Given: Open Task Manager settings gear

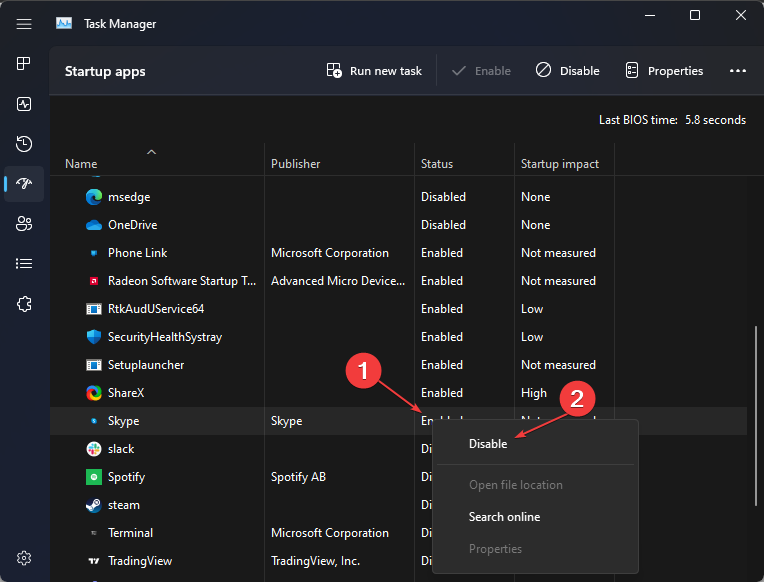Looking at the screenshot, I should tap(24, 558).
